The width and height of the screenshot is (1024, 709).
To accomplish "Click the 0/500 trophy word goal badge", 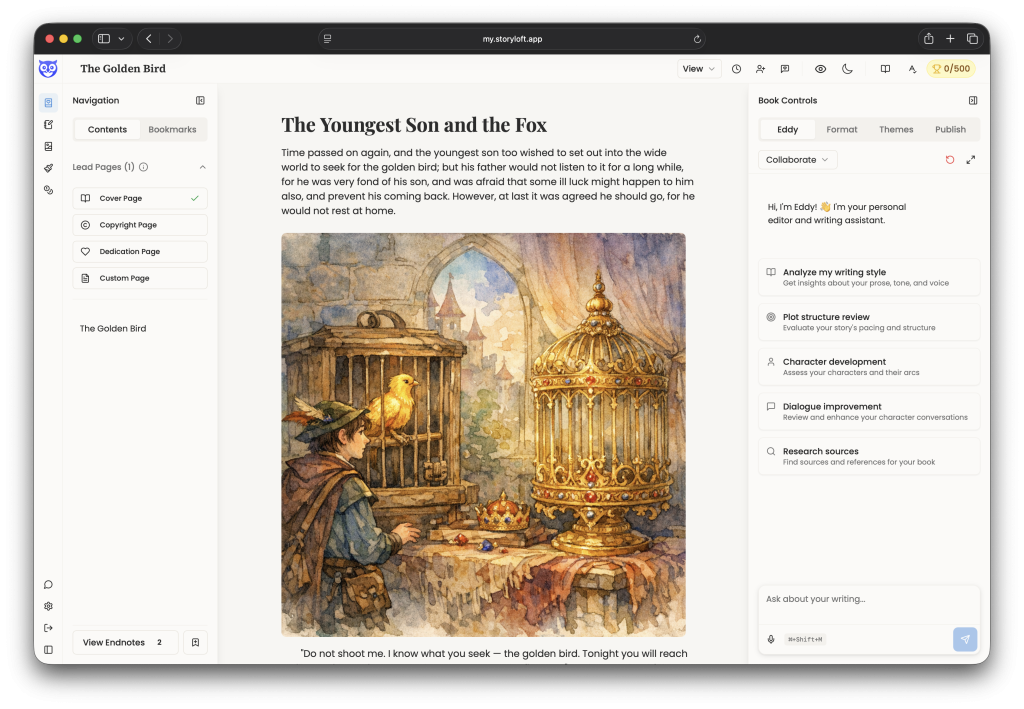I will tap(951, 69).
